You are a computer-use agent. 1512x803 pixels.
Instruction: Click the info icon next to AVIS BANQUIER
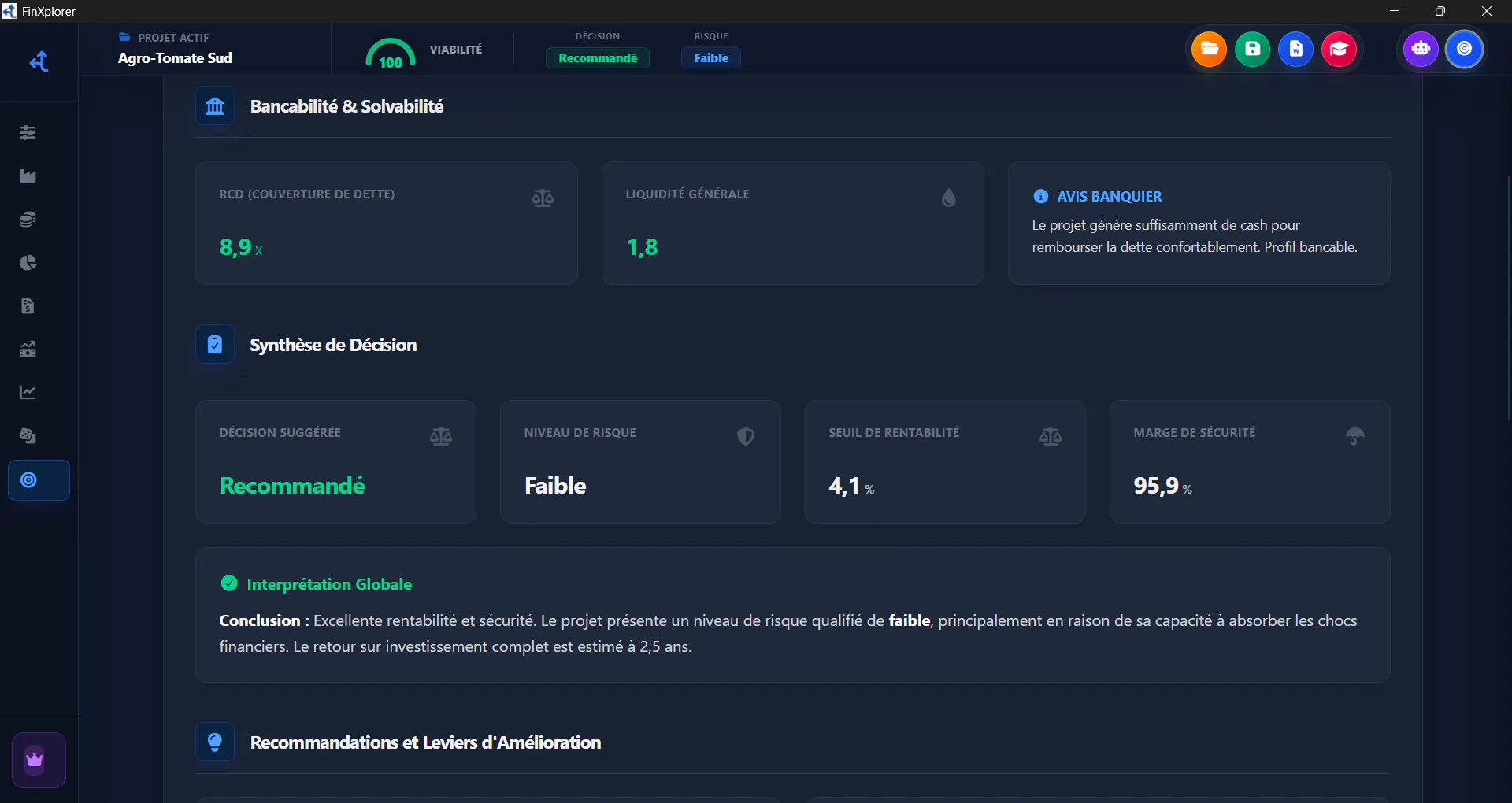pyautogui.click(x=1040, y=196)
